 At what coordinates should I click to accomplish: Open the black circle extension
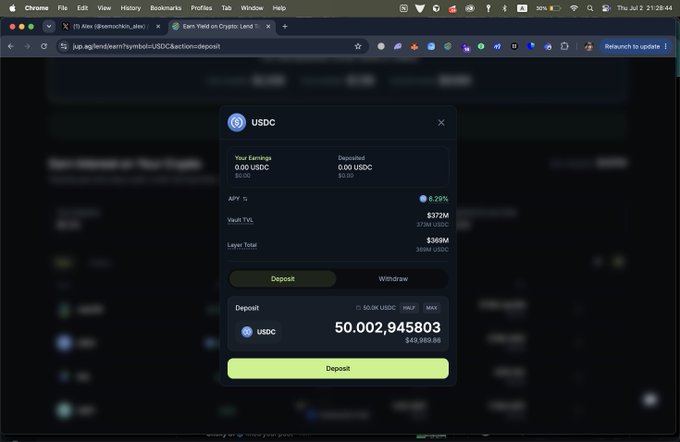coord(514,46)
